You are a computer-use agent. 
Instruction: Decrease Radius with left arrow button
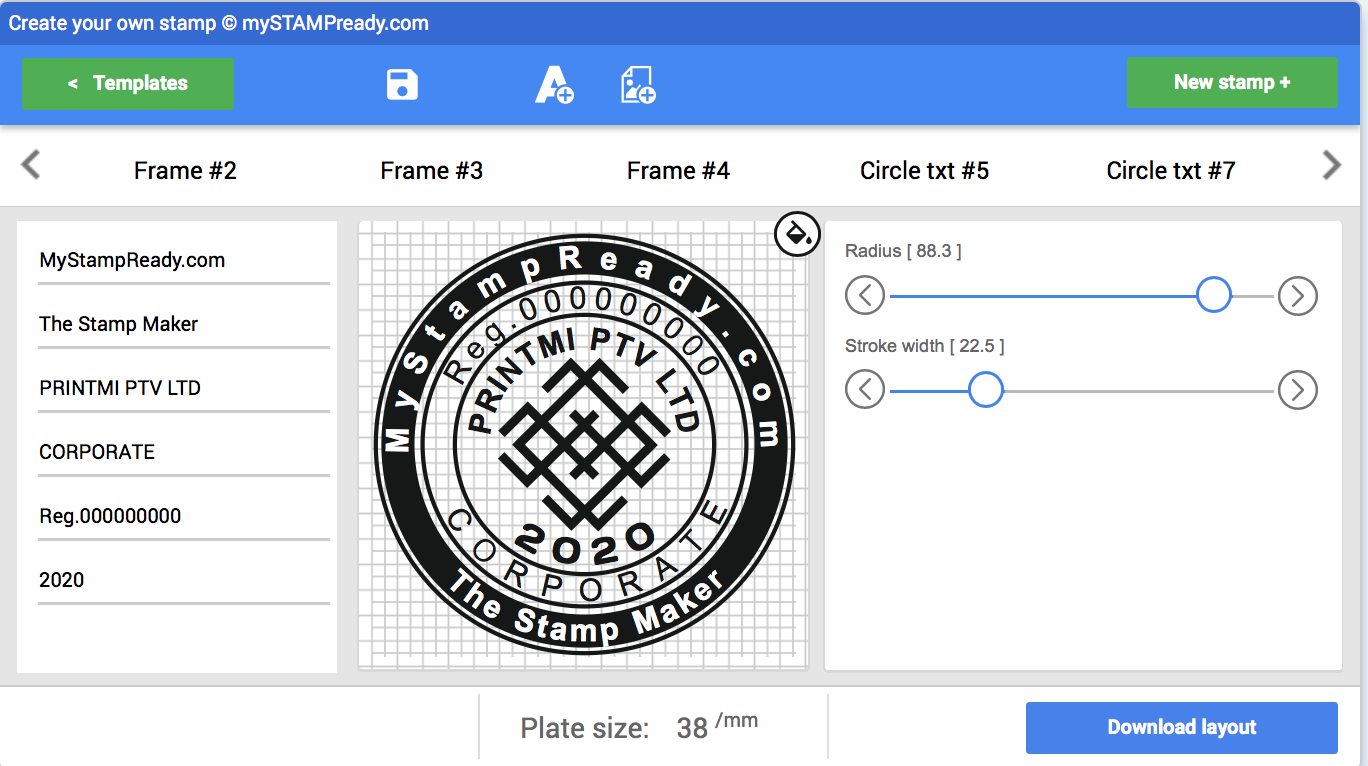[x=865, y=296]
